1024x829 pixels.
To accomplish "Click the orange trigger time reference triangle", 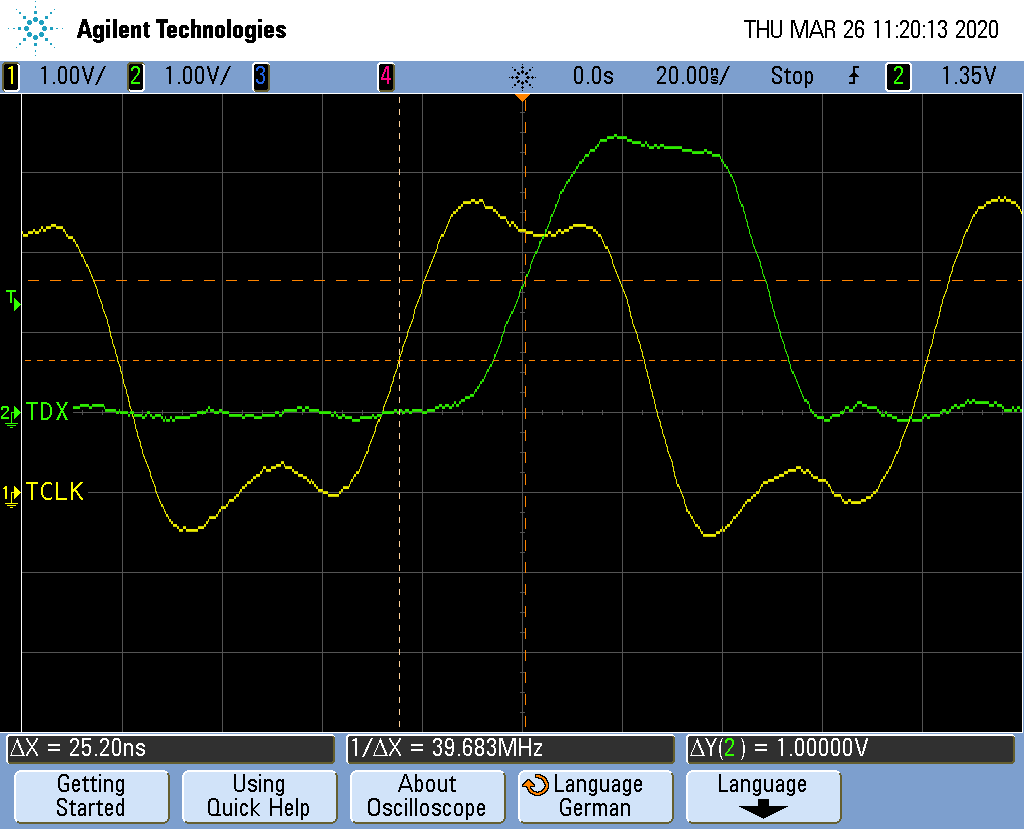I will coord(521,98).
